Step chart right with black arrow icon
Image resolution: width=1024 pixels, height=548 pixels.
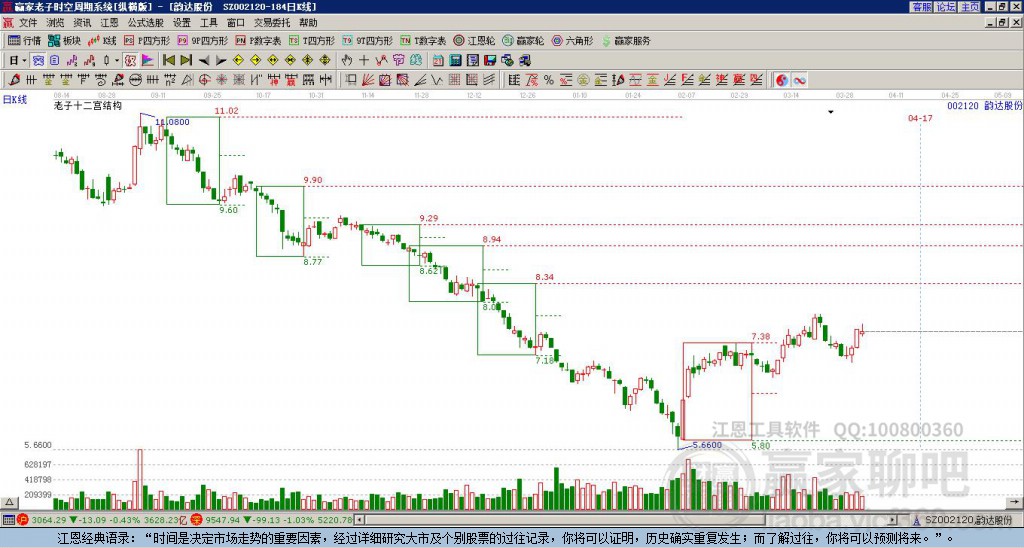click(221, 61)
